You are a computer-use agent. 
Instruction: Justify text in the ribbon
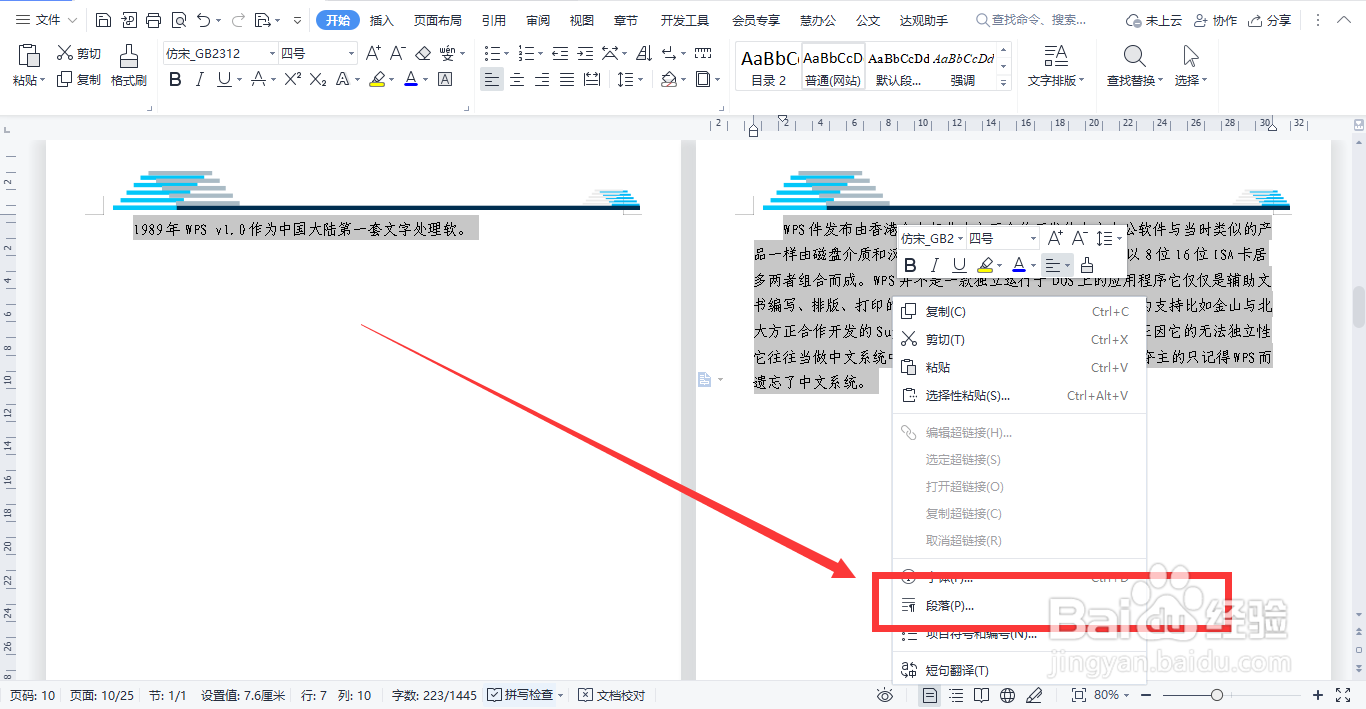tap(567, 79)
